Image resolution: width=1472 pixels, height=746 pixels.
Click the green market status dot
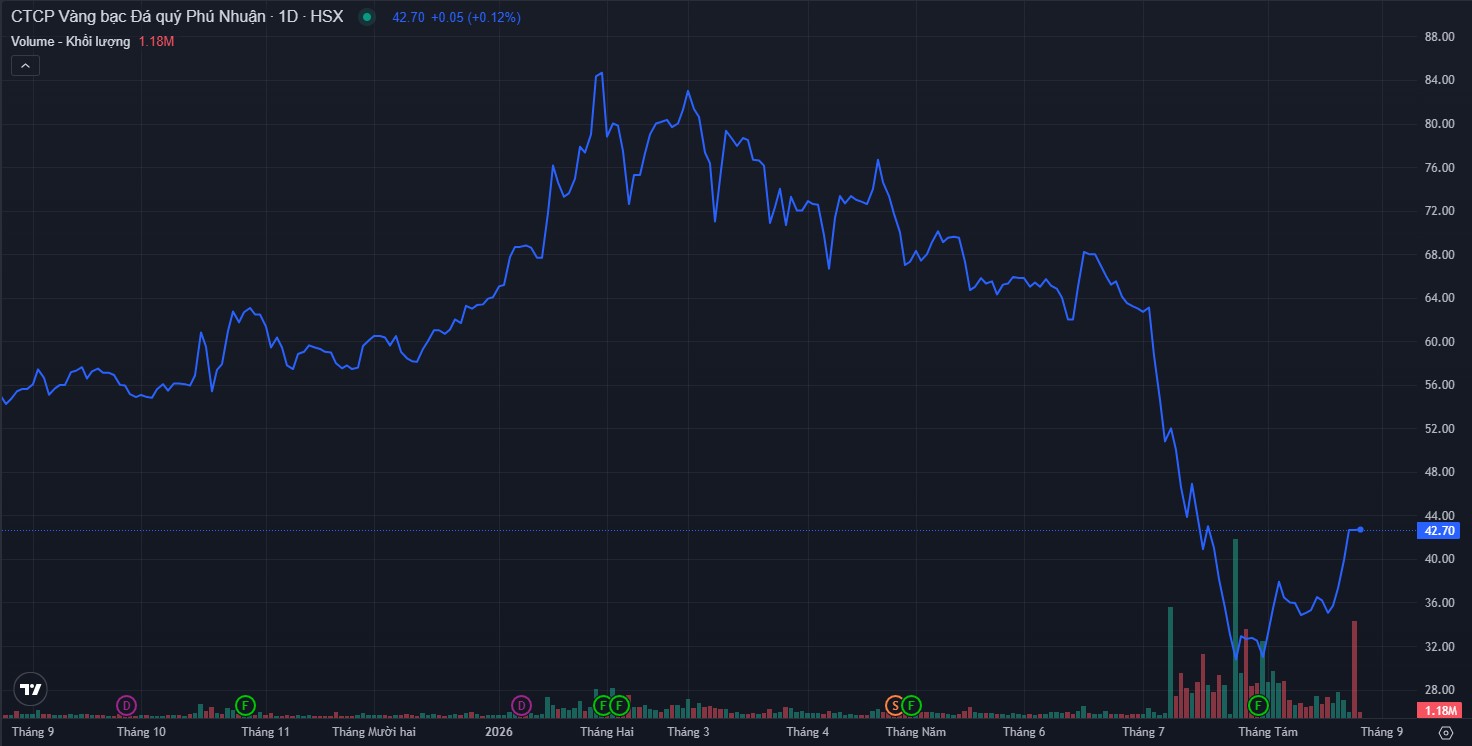pos(367,17)
